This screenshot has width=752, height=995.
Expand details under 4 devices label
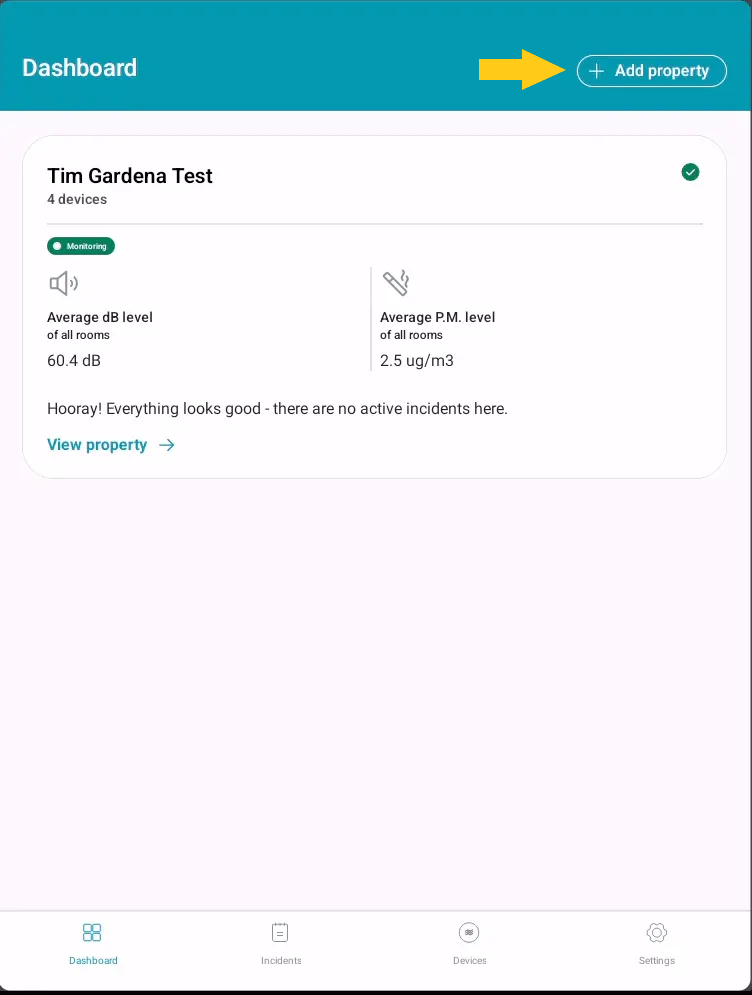coord(77,199)
